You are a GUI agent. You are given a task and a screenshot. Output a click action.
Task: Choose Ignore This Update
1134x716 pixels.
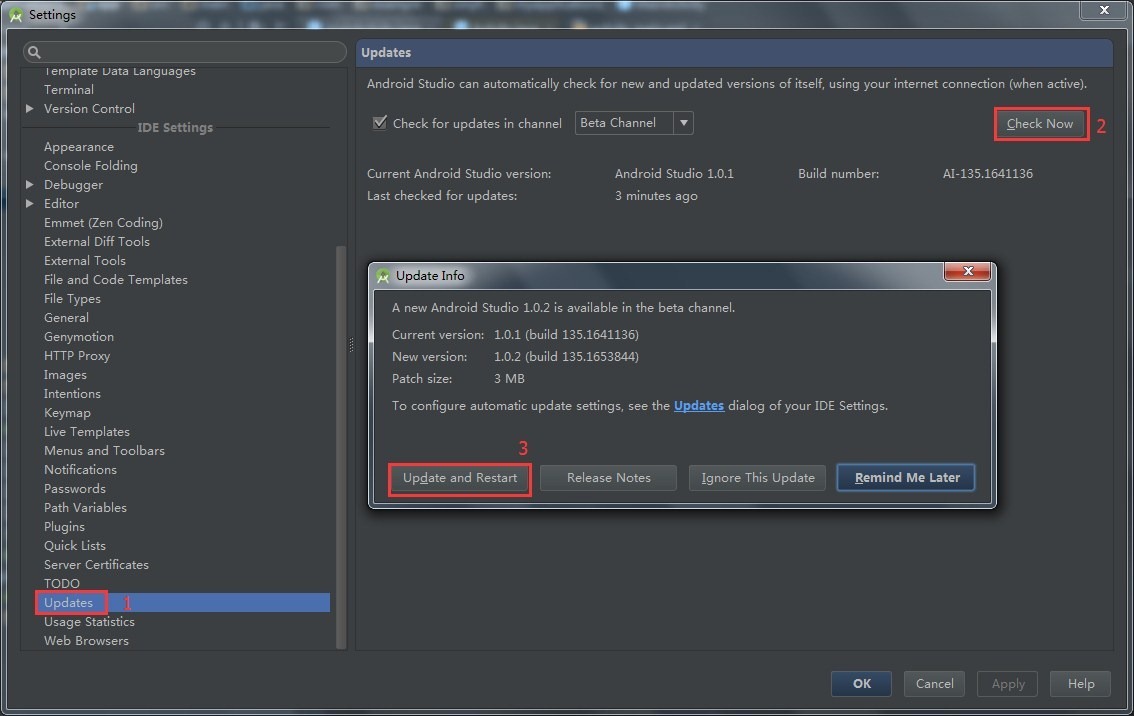(758, 478)
